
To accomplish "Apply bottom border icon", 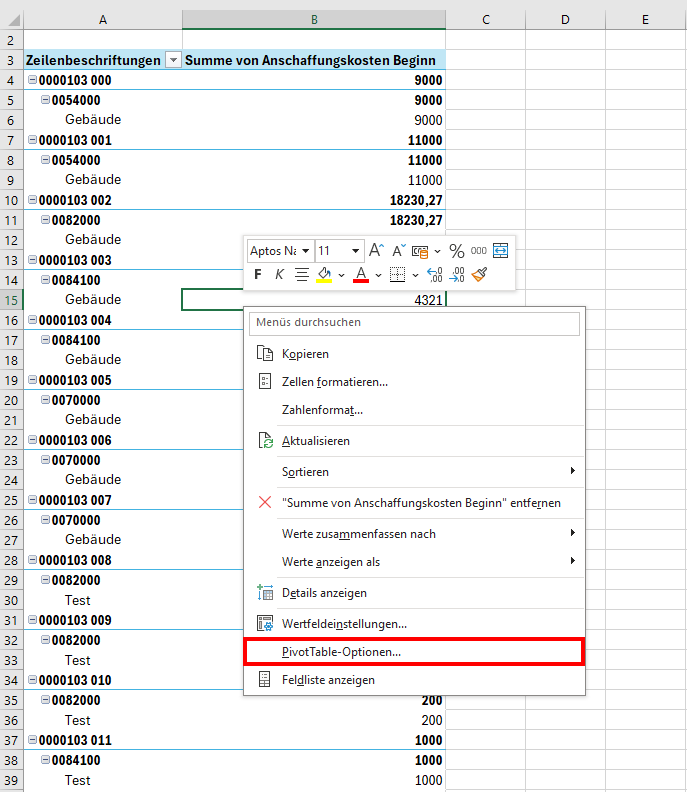I will [398, 275].
